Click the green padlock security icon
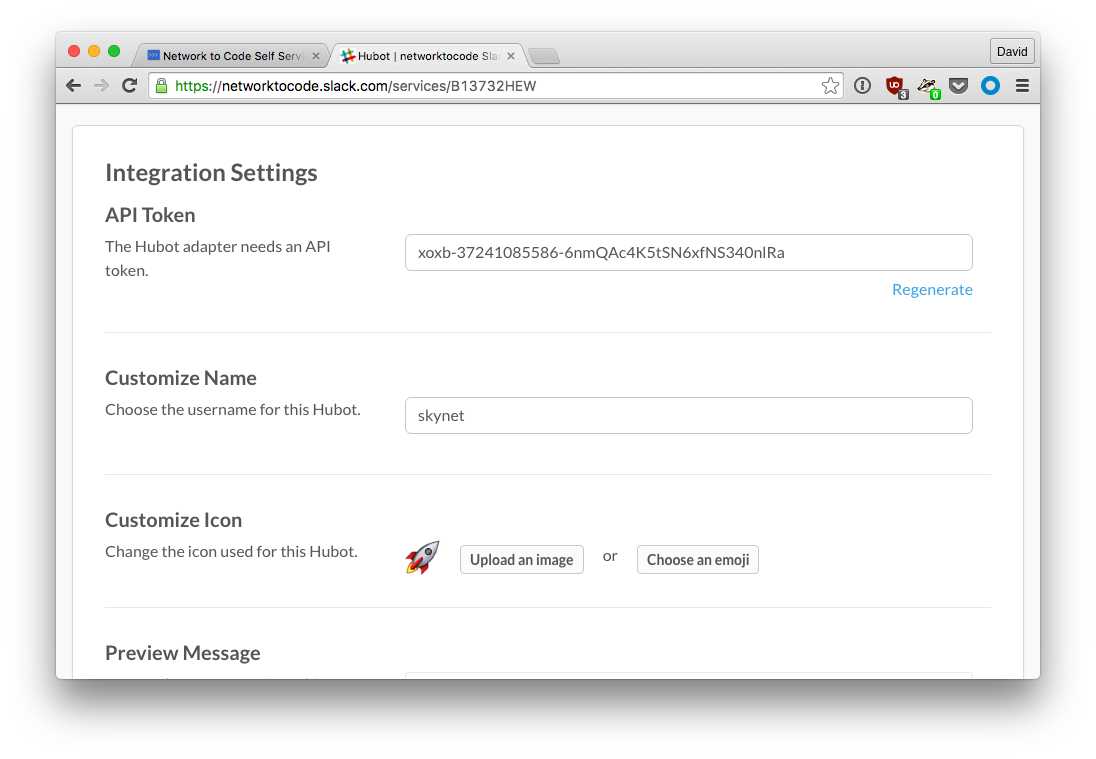Screen dimensions: 1096x759 click(161, 86)
